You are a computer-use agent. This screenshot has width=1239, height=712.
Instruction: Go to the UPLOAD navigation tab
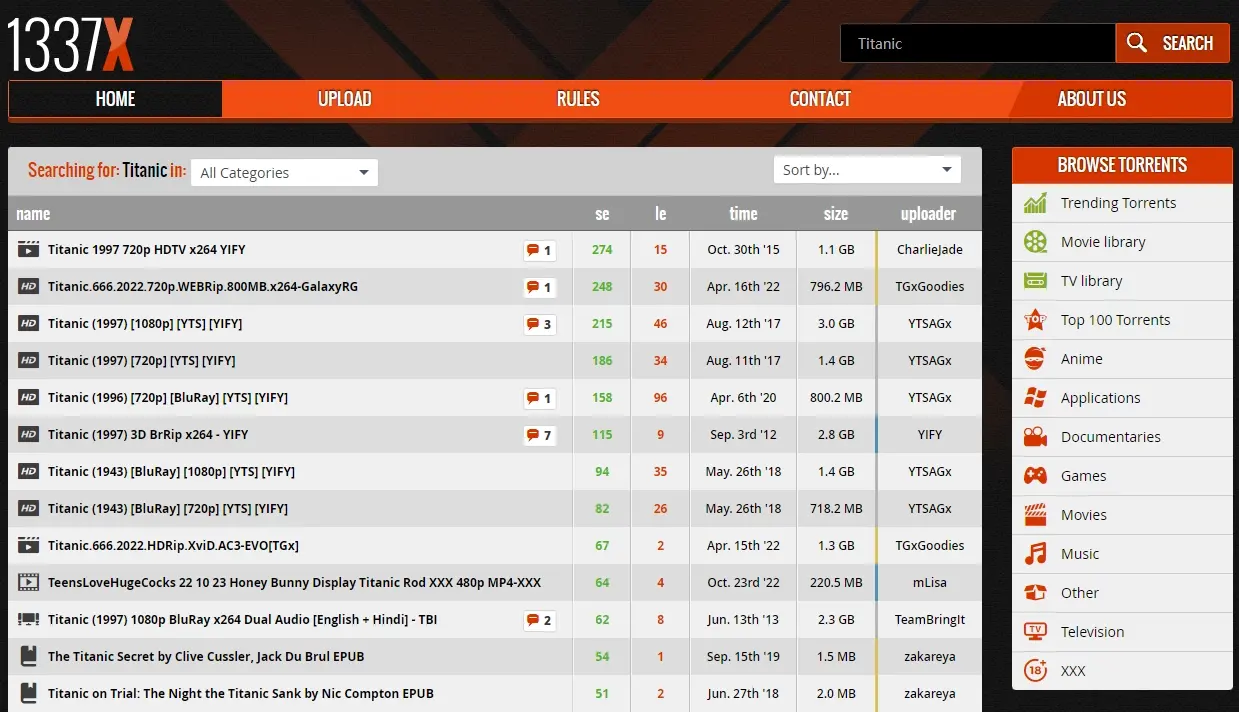[344, 99]
